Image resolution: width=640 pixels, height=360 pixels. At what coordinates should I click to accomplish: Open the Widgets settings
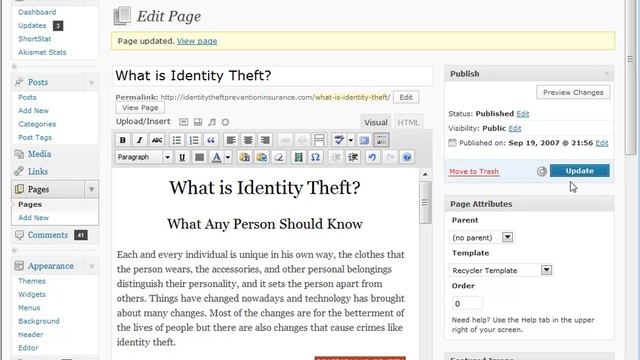(x=32, y=294)
